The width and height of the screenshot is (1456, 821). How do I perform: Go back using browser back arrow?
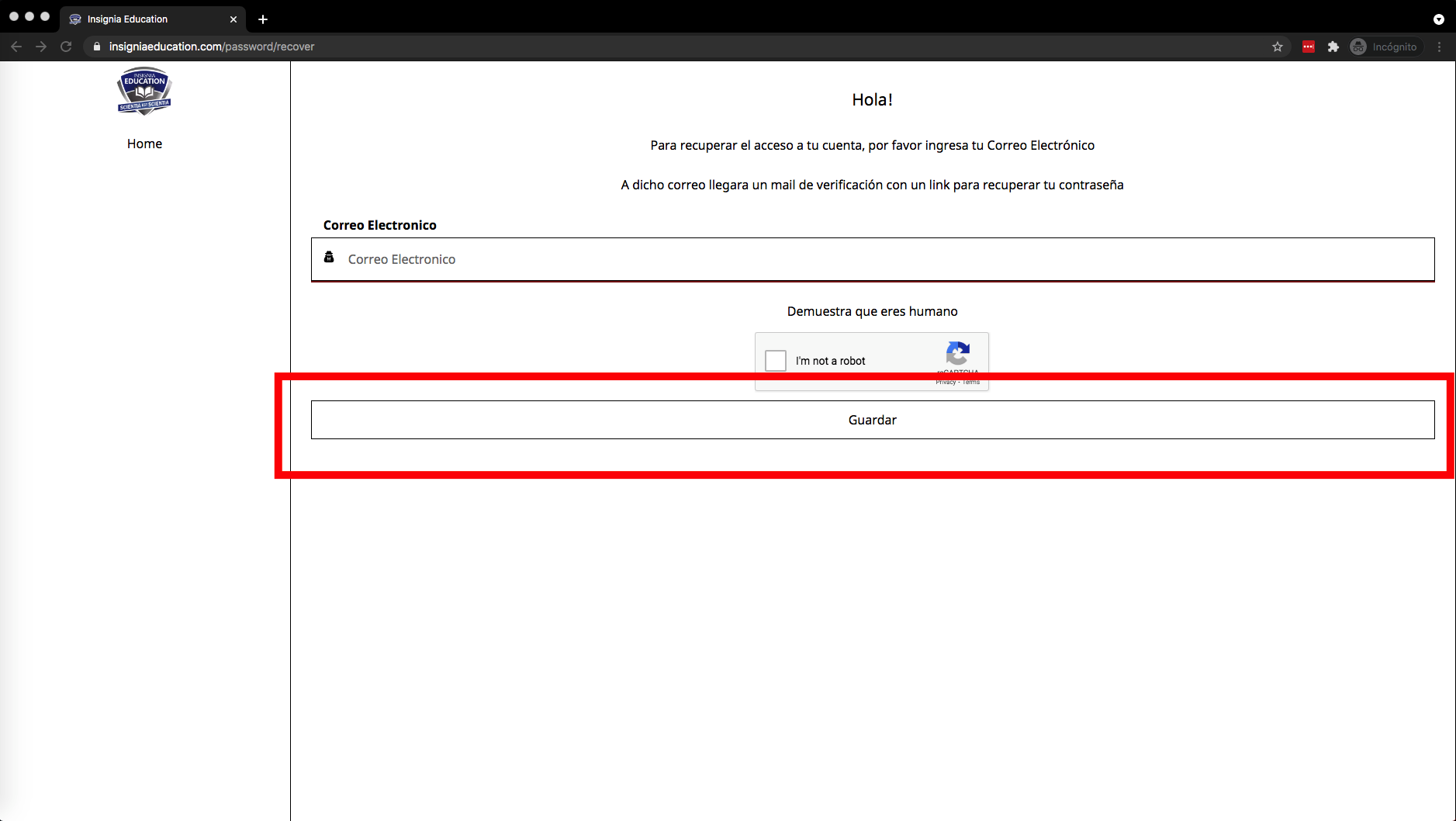click(x=16, y=47)
